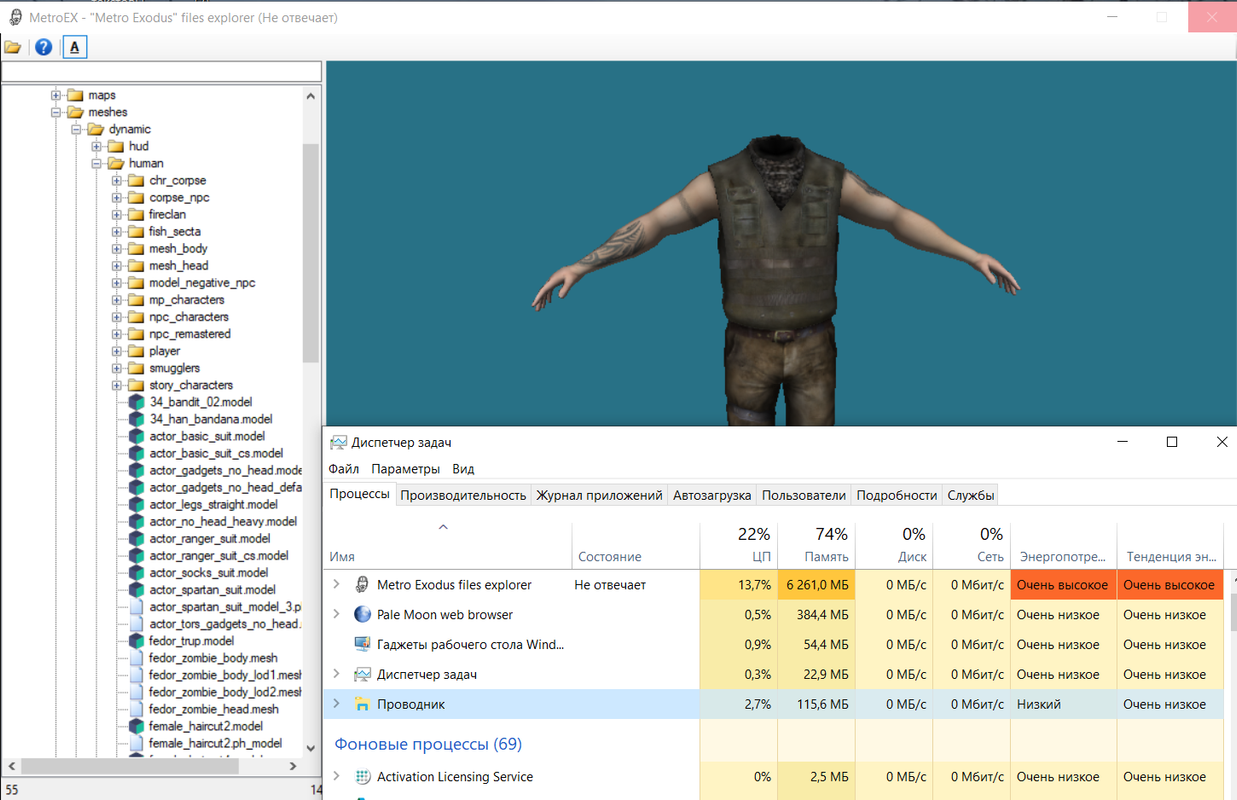Switch to the Пользователи tab
This screenshot has width=1237, height=800.
point(804,495)
